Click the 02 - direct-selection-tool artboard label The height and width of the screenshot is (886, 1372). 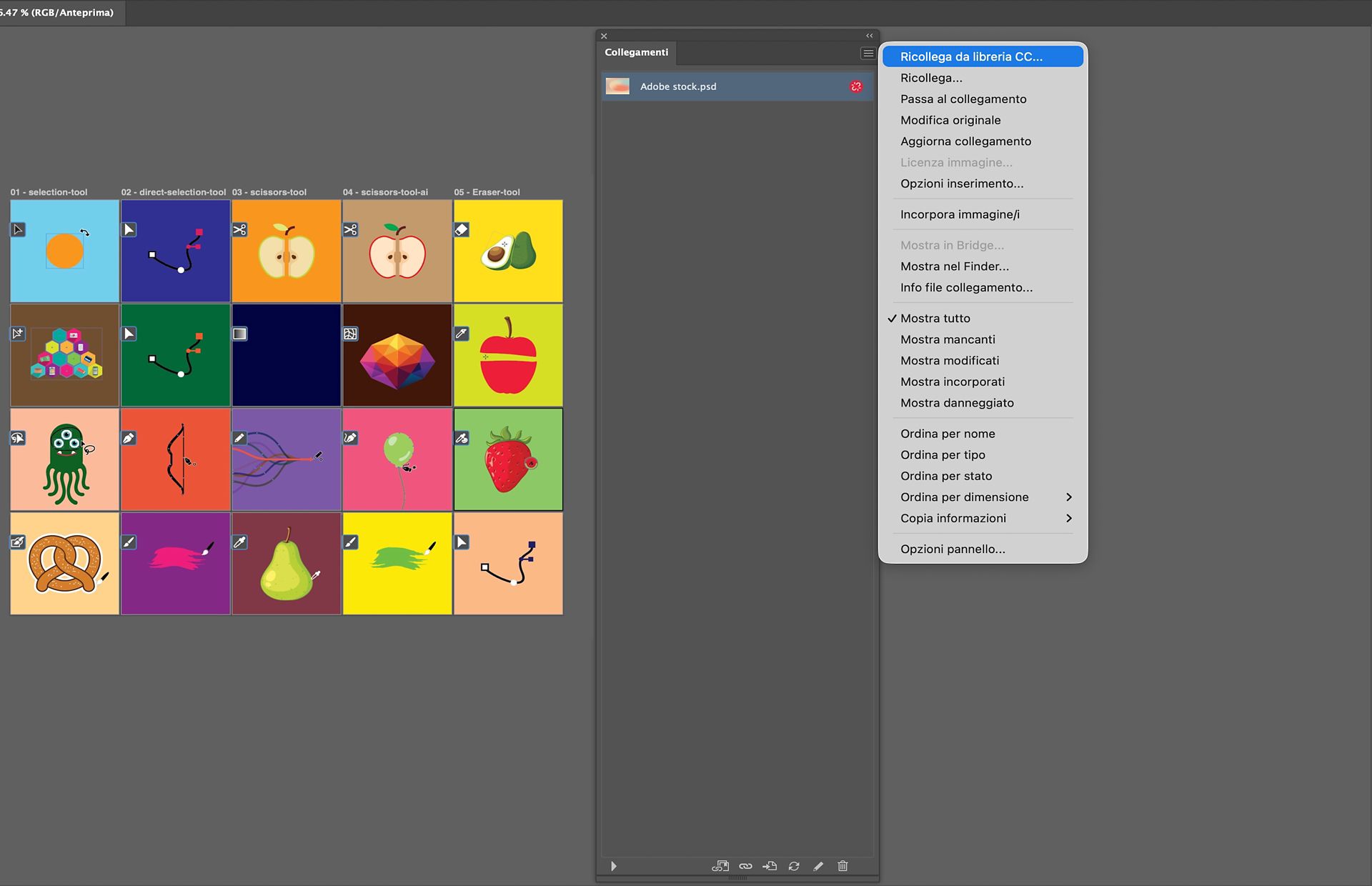174,192
